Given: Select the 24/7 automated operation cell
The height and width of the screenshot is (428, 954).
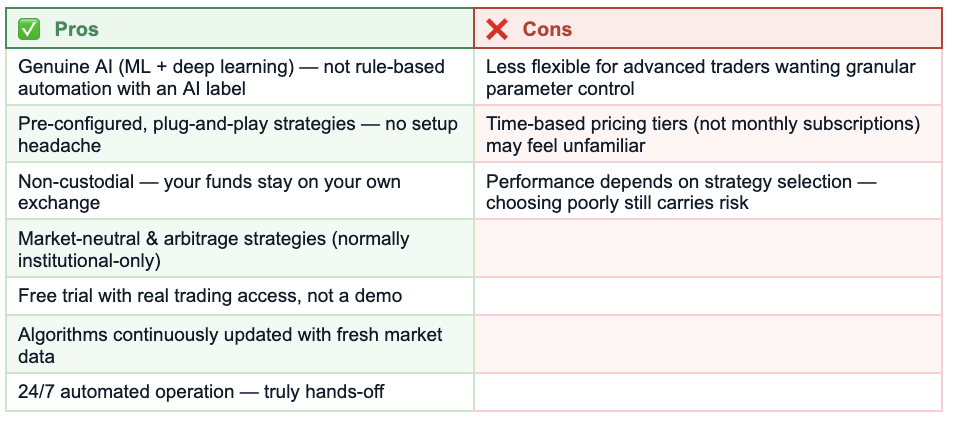Looking at the screenshot, I should [240, 391].
